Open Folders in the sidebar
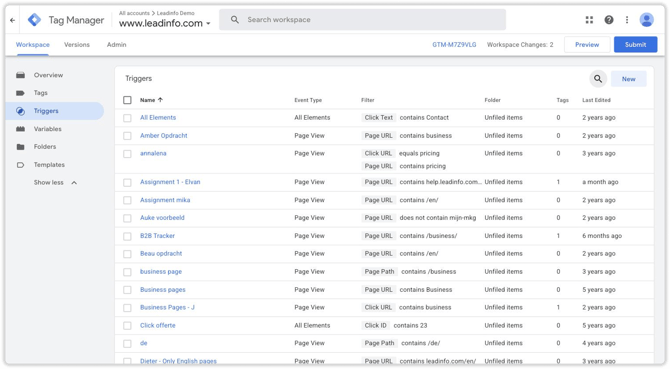Viewport: 670px width, 369px height. 45,146
